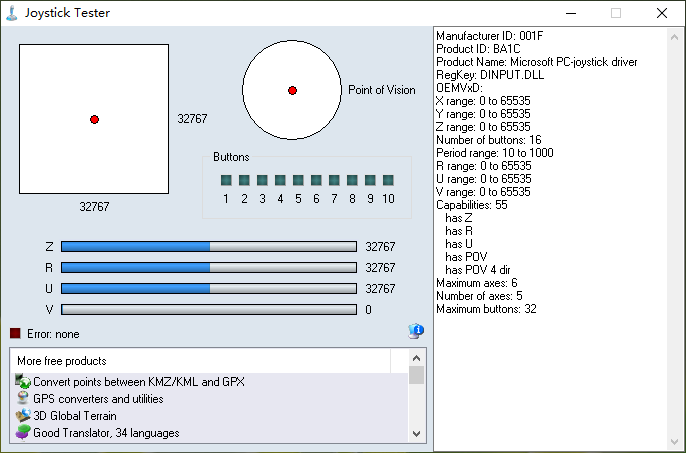Click the 3D Global Terrain icon
Screen dimensions: 686x453
click(23, 416)
